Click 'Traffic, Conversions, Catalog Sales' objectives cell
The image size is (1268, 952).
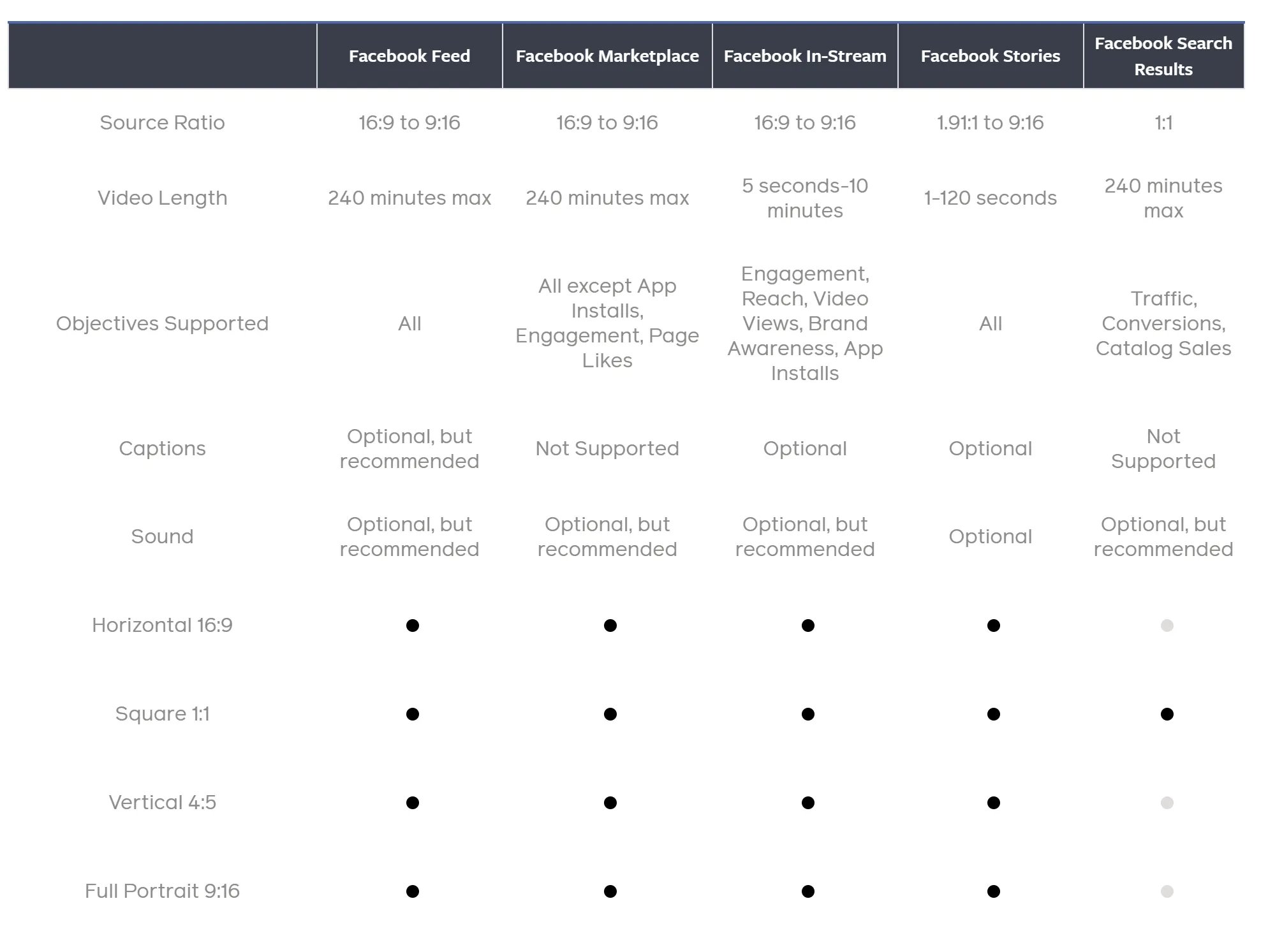(x=1163, y=323)
